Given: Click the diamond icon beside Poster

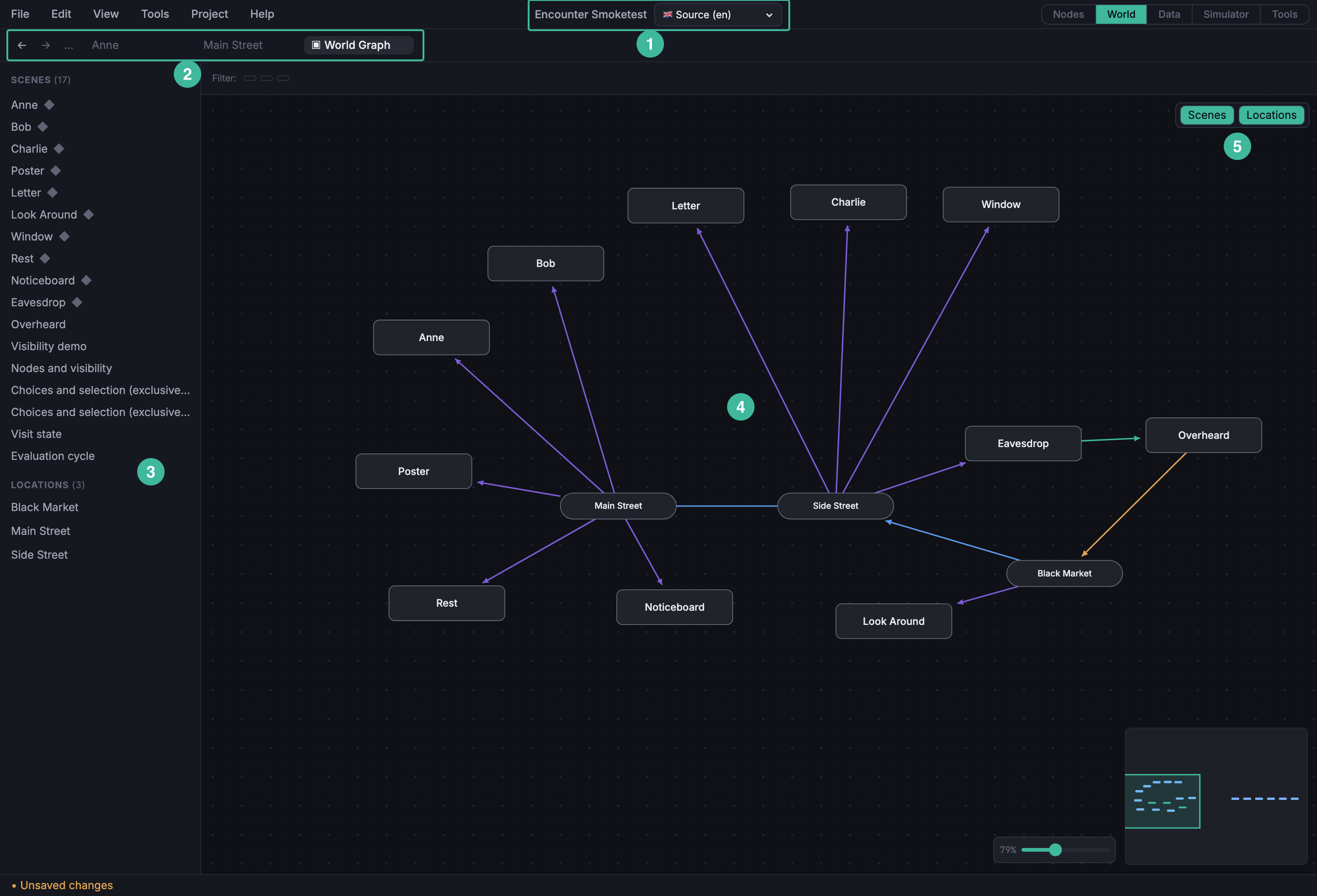Looking at the screenshot, I should (55, 171).
